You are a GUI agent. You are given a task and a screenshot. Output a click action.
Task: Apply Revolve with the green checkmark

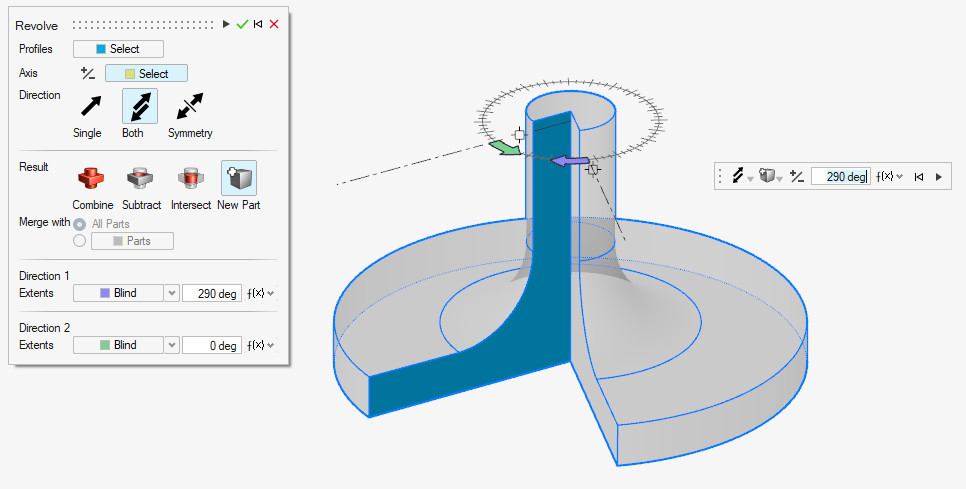click(242, 24)
